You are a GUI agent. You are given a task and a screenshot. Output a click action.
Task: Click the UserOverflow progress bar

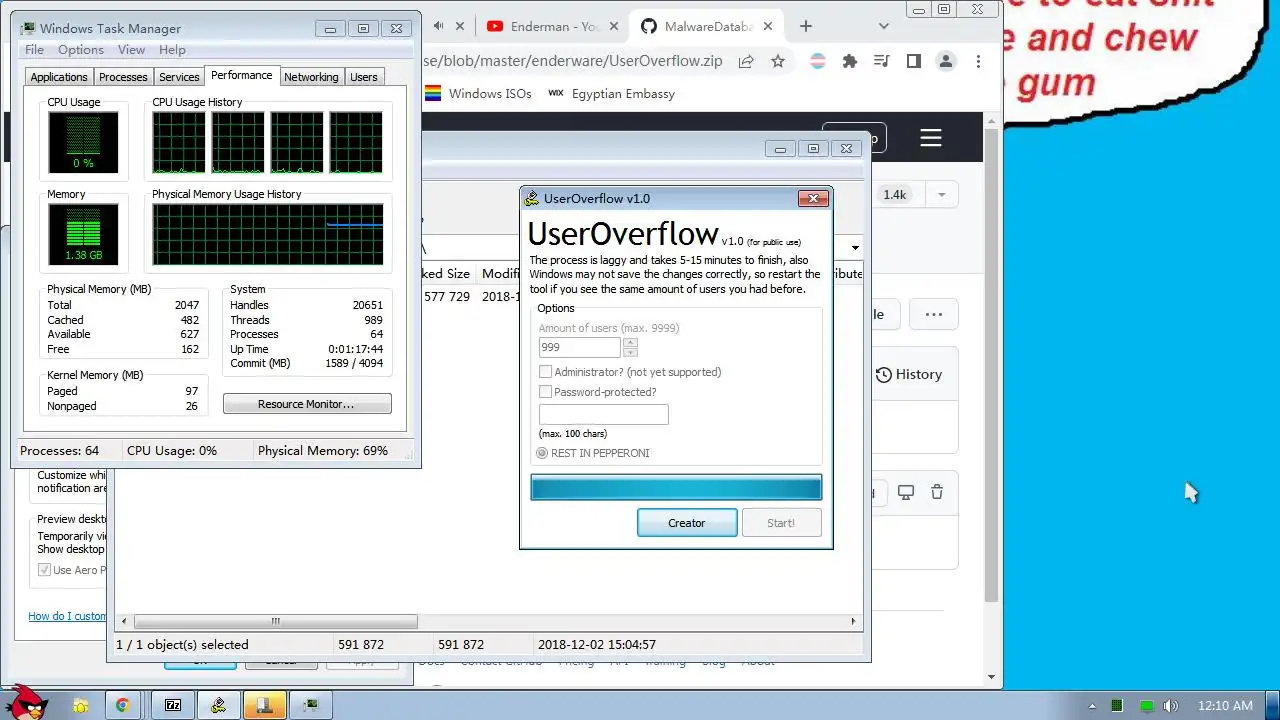(676, 488)
